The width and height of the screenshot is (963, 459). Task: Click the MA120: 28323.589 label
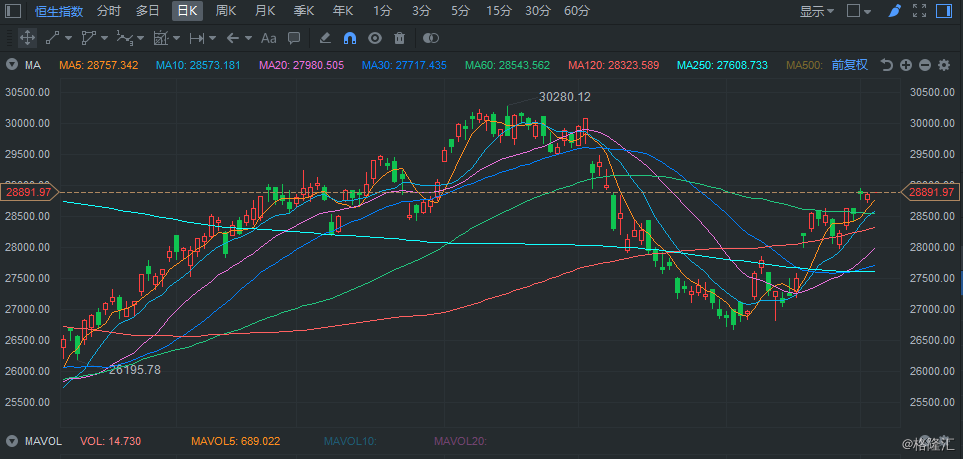pos(614,65)
